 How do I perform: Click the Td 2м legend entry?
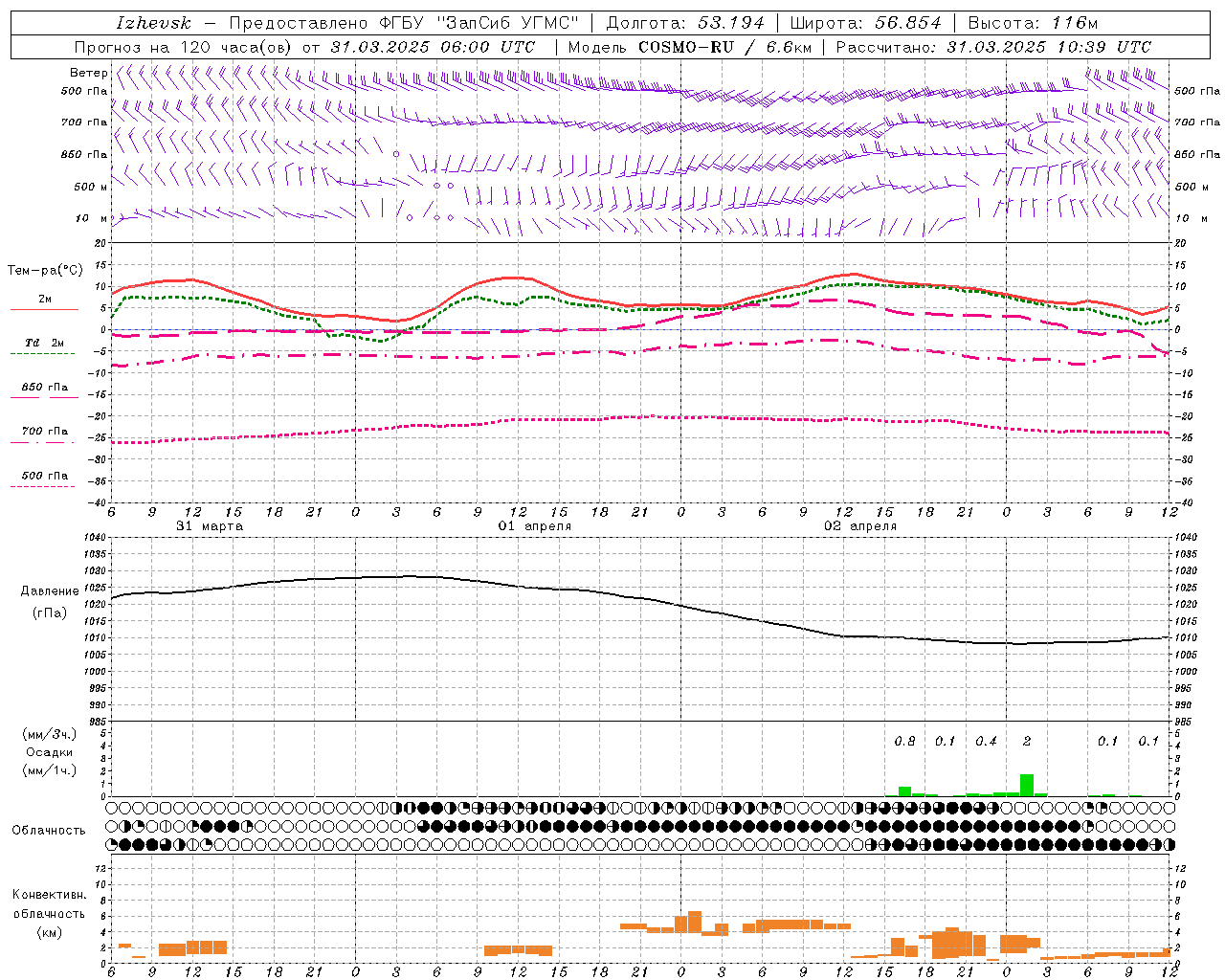coord(45,343)
